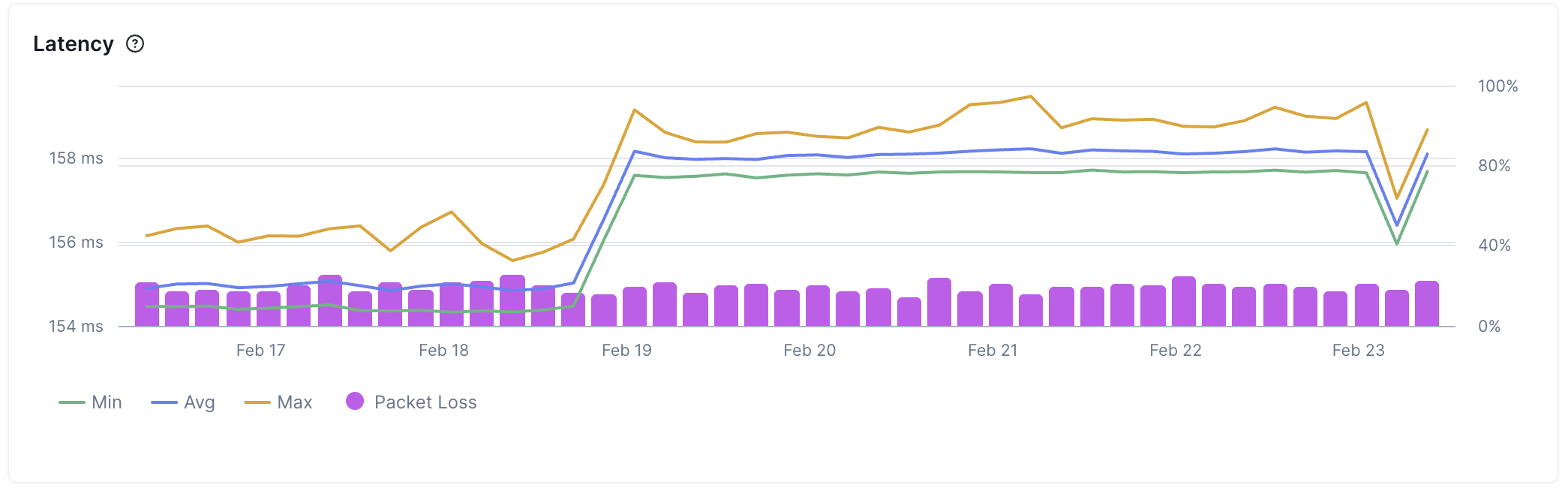The image size is (1568, 488).
Task: Click the Feb 18 axis label
Action: point(443,351)
